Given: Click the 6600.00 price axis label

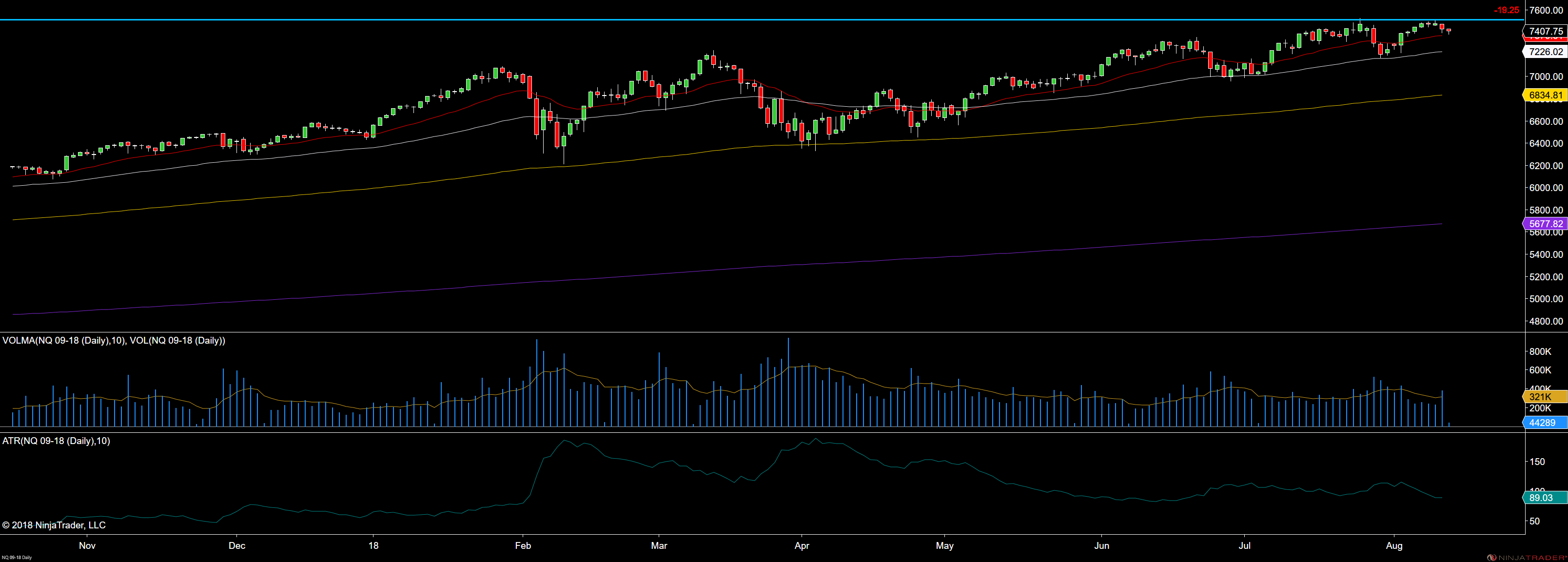Looking at the screenshot, I should tap(1546, 122).
